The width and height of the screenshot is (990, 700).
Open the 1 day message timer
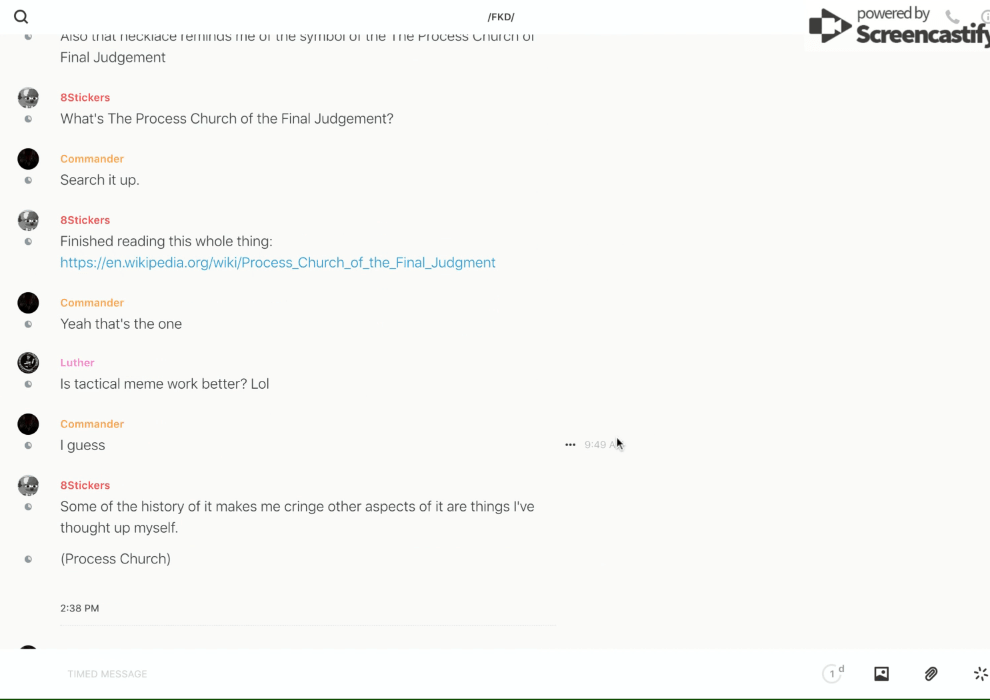point(832,674)
